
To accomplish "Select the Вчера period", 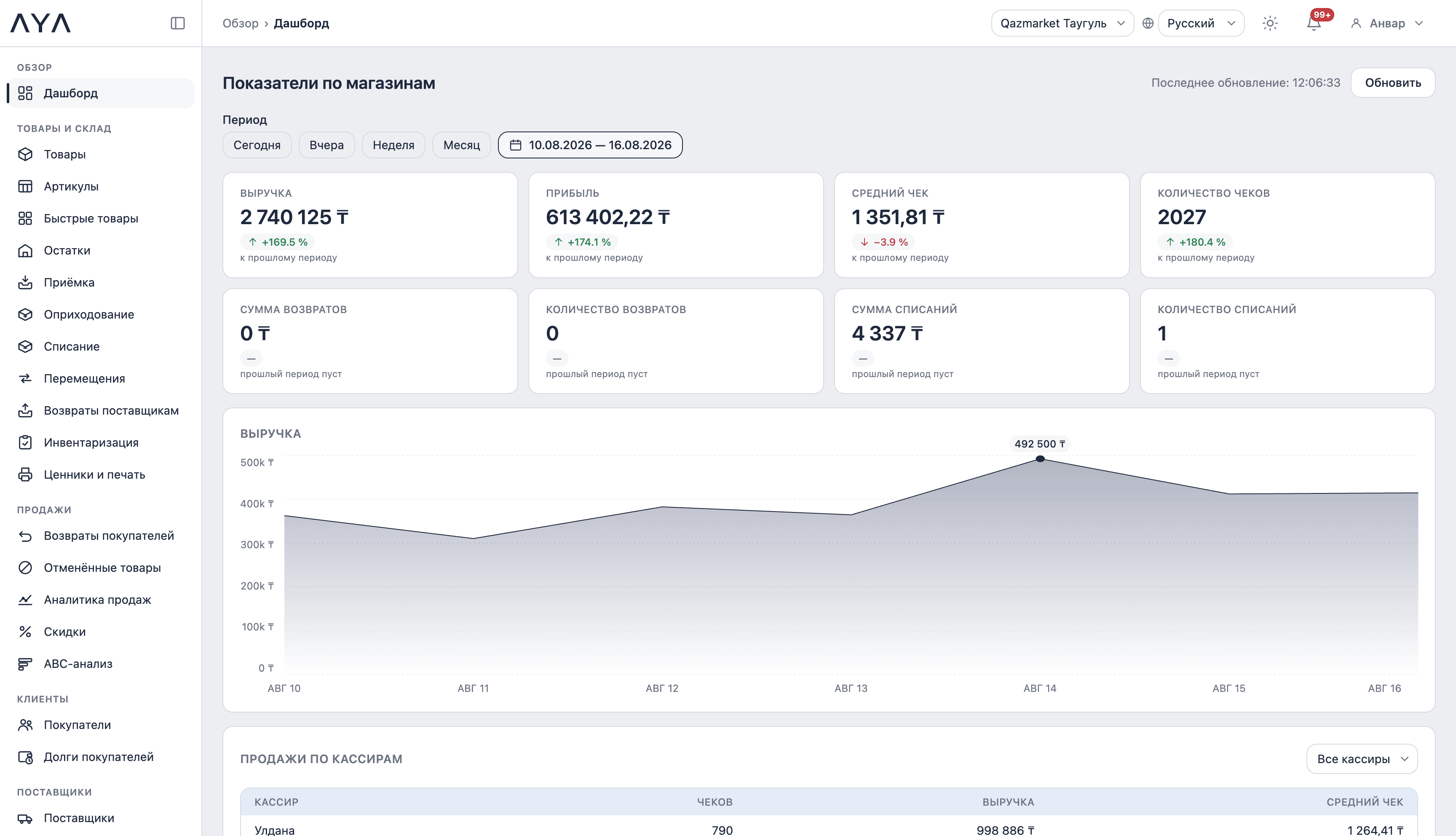I will coord(327,145).
